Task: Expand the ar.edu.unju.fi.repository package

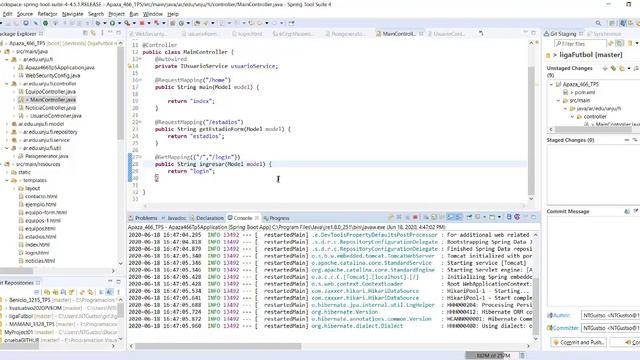Action: click(x=7, y=132)
